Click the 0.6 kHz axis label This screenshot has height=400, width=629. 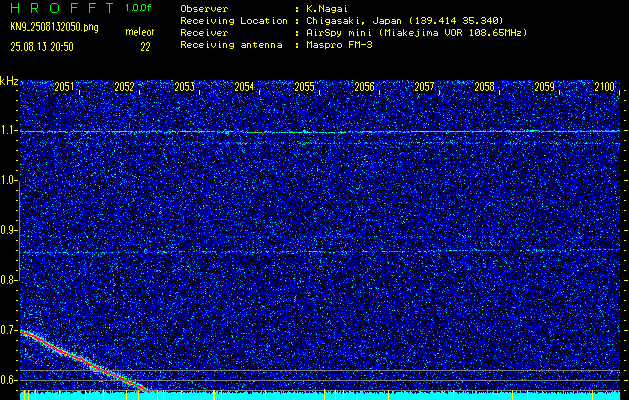coord(9,380)
